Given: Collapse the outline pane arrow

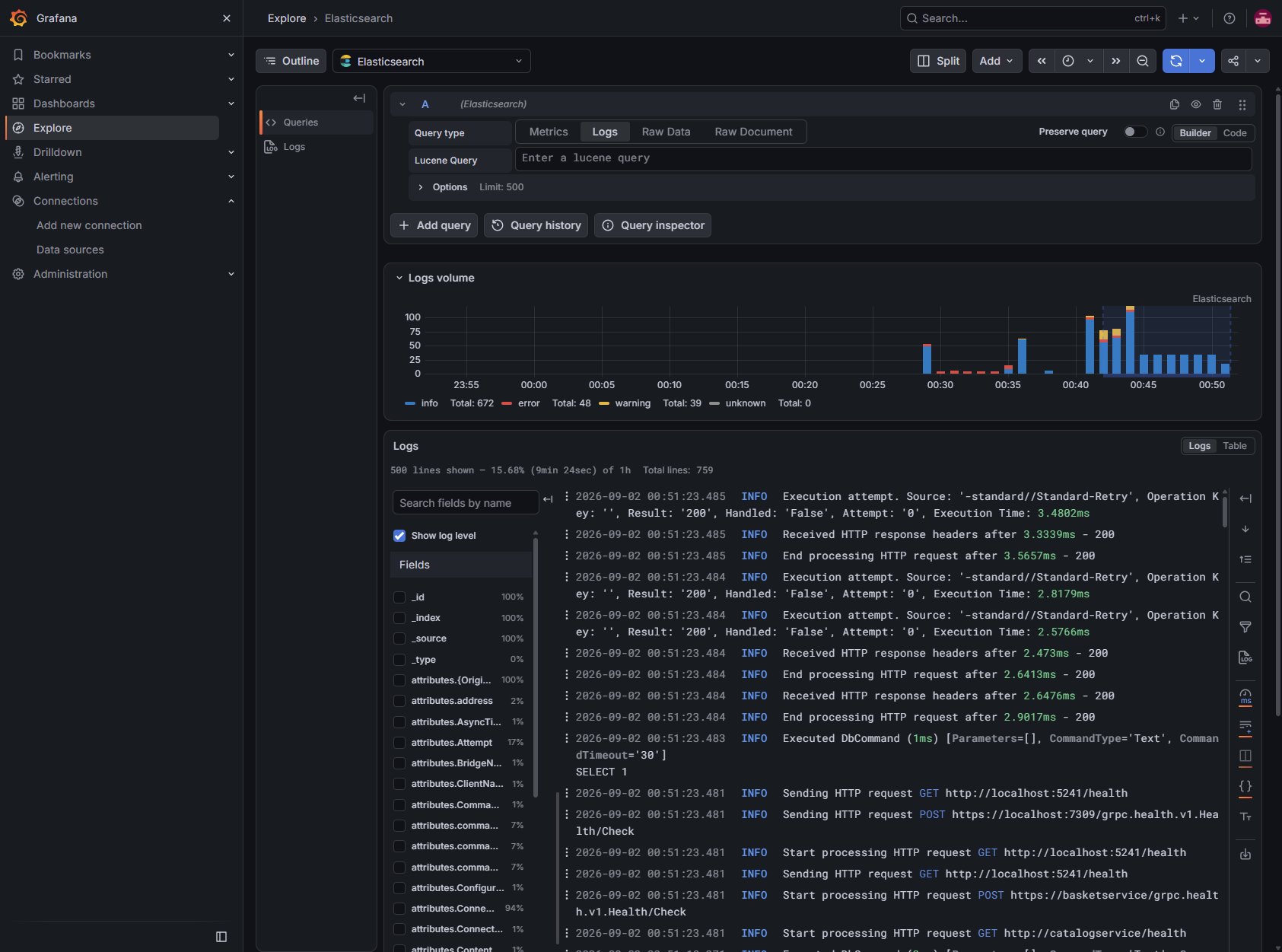Looking at the screenshot, I should tap(359, 98).
